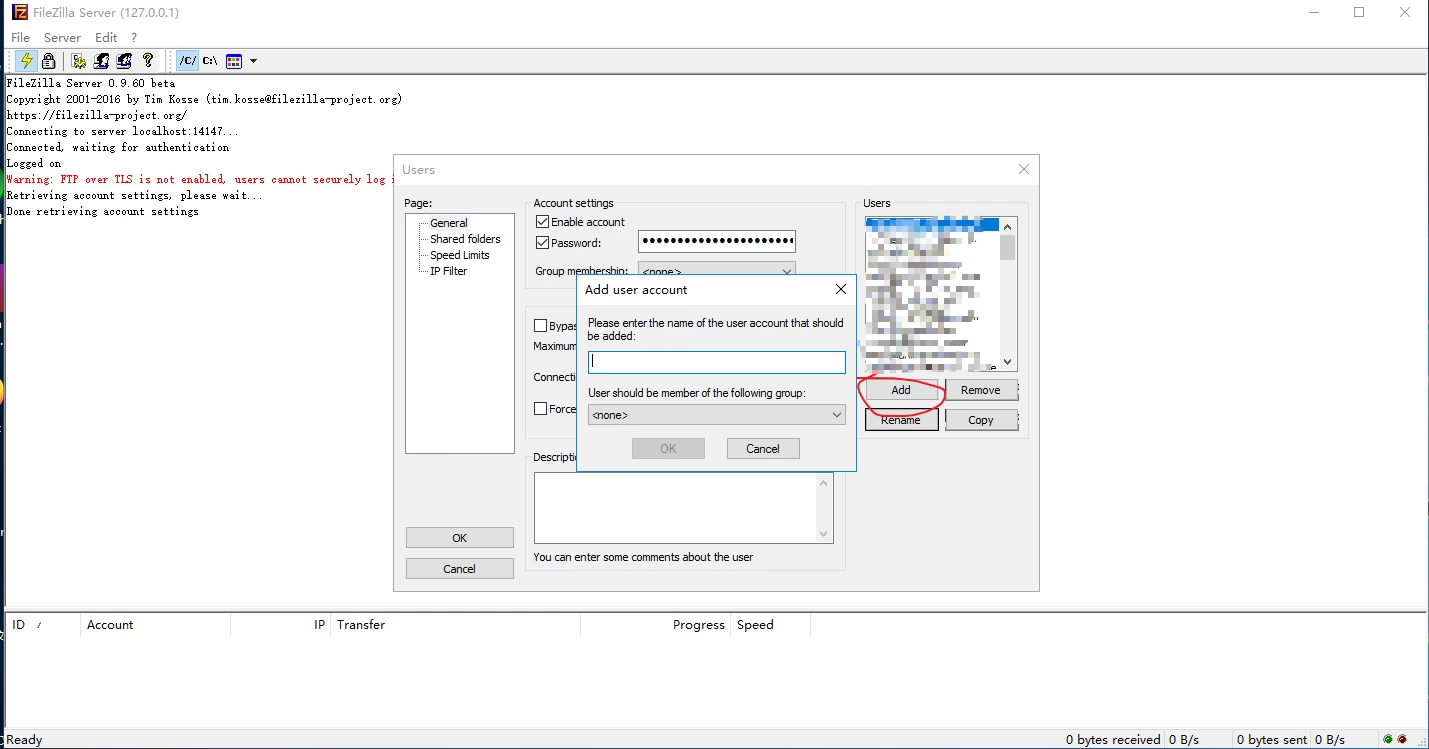Image resolution: width=1429 pixels, height=749 pixels.
Task: Open the Server menu
Action: [62, 37]
